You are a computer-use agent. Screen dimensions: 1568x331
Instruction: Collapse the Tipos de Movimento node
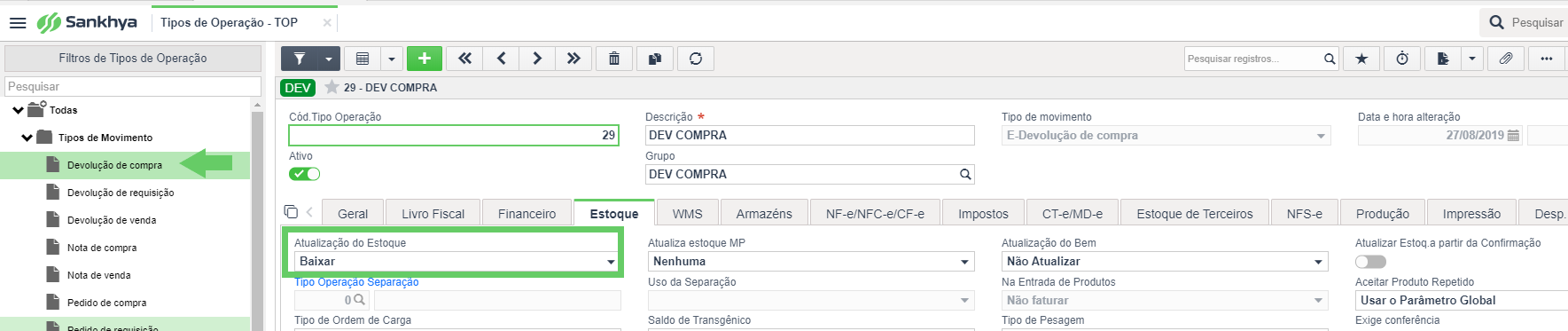pyautogui.click(x=27, y=138)
